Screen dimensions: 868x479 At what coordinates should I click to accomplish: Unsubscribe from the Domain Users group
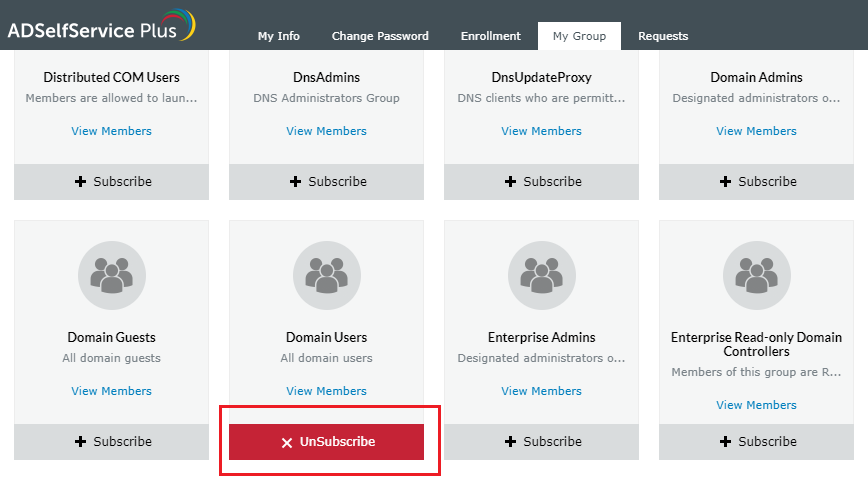point(327,442)
